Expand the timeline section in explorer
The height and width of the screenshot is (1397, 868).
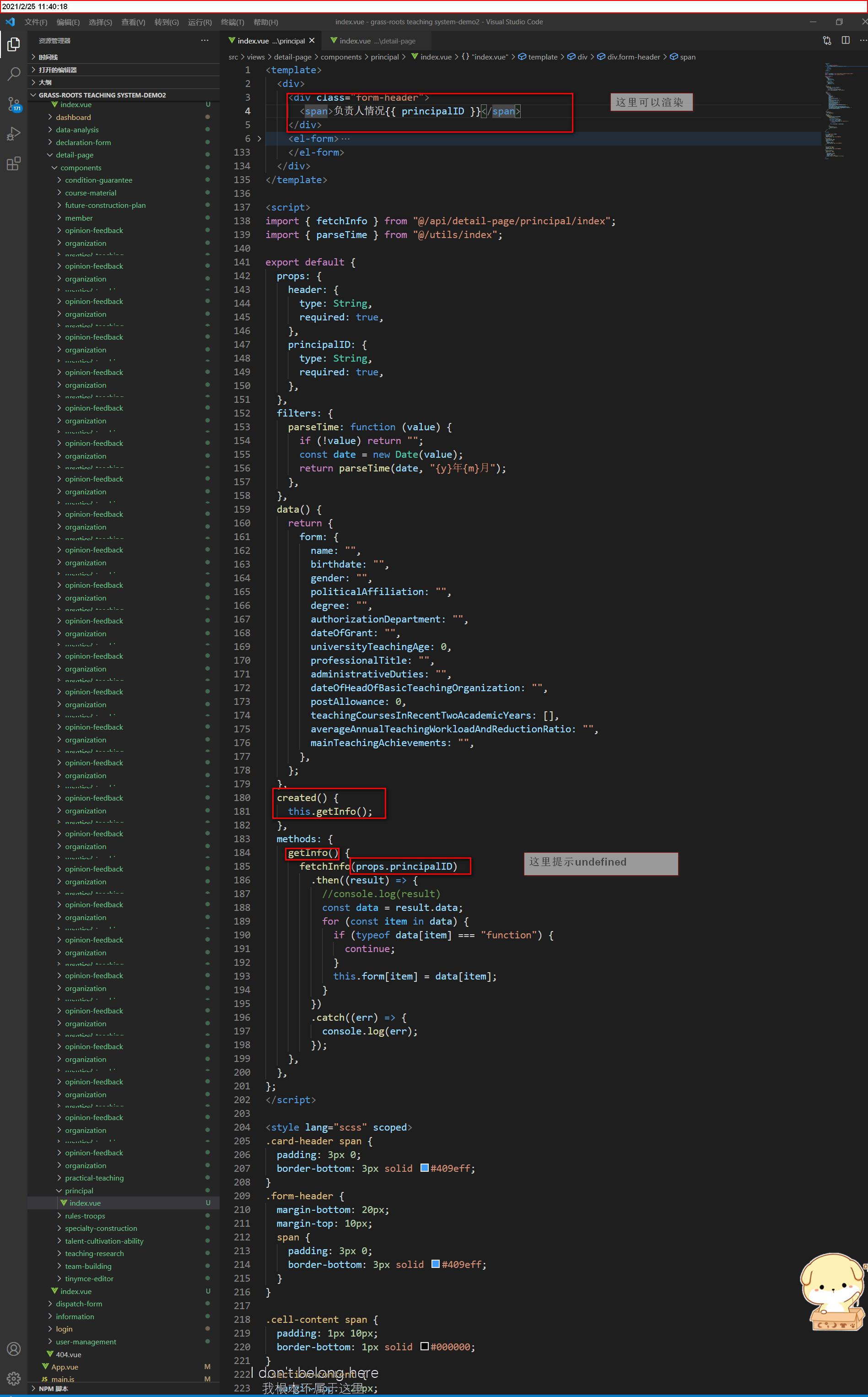coord(124,57)
